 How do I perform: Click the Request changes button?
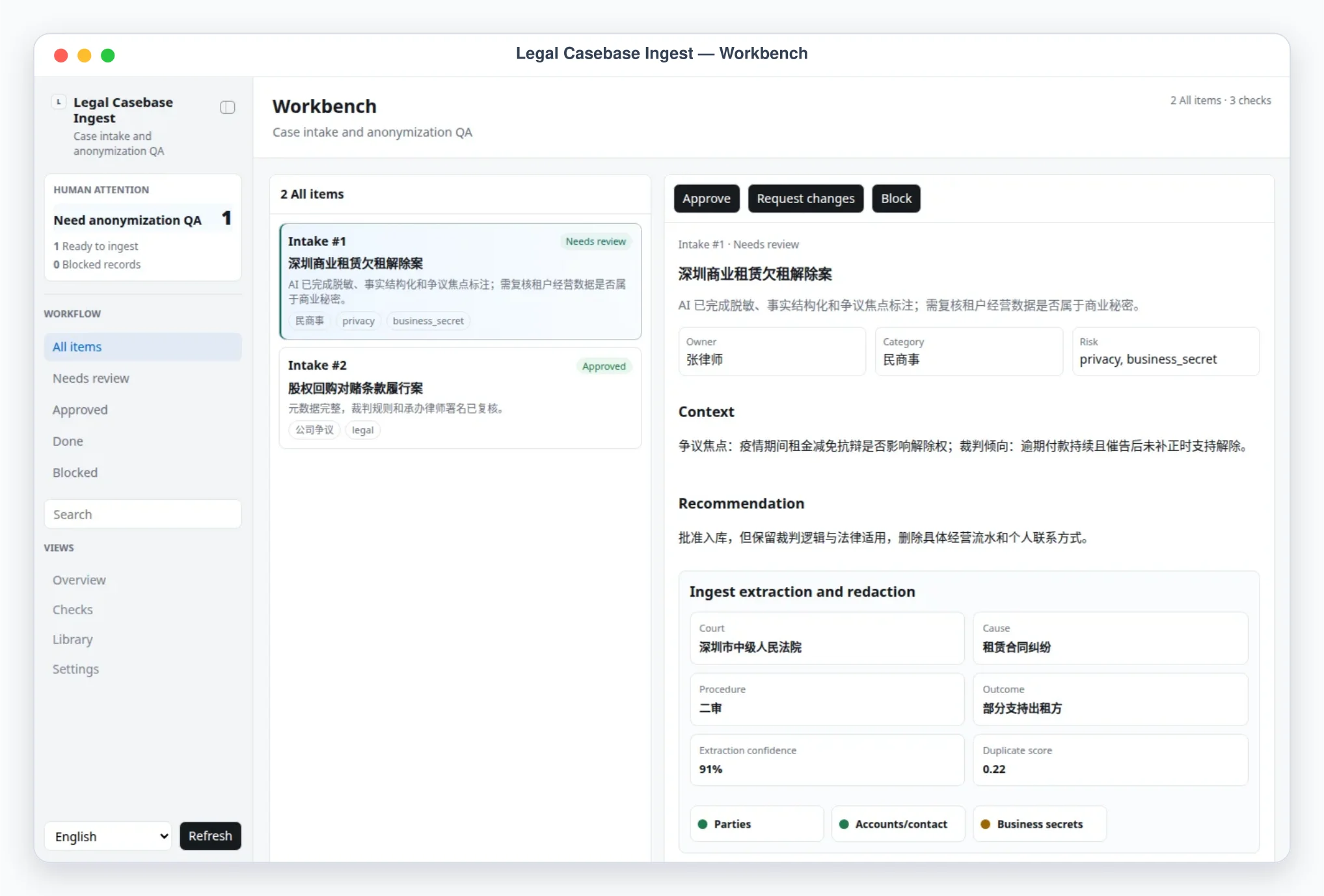tap(805, 198)
